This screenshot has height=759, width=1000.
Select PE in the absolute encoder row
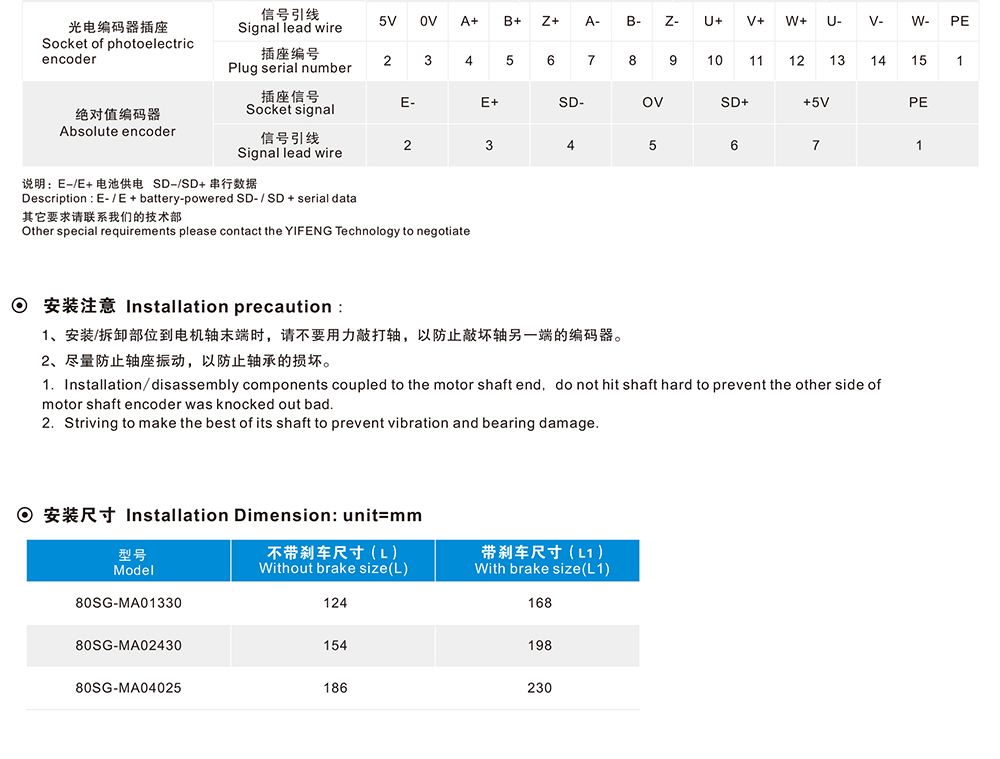[918, 103]
